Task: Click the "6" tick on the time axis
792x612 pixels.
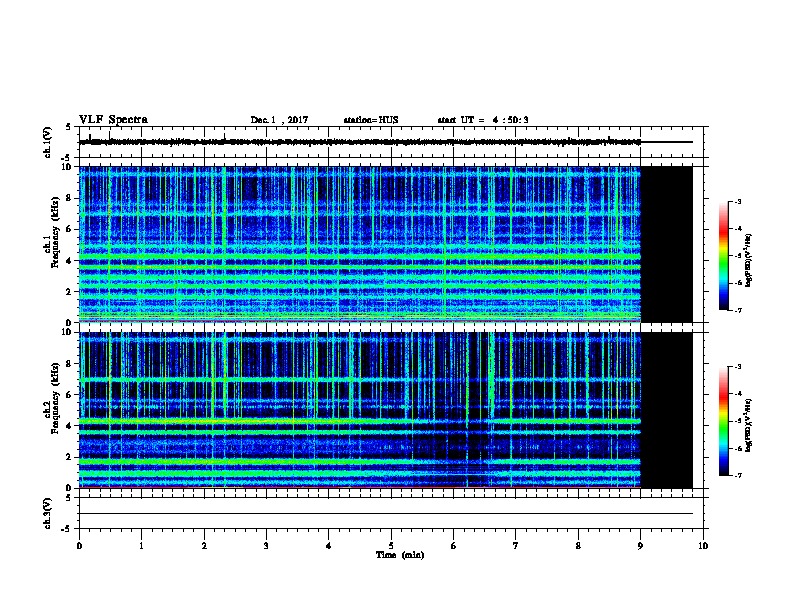Action: tap(453, 545)
